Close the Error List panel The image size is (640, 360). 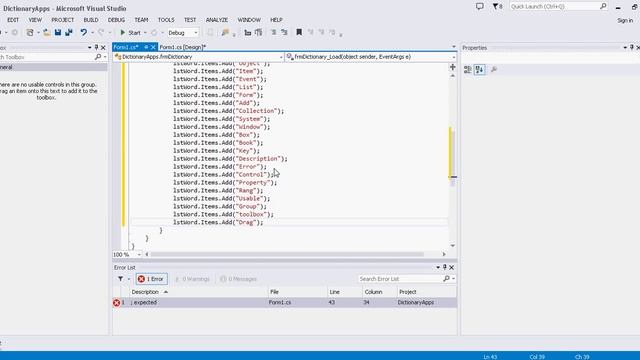coord(451,267)
